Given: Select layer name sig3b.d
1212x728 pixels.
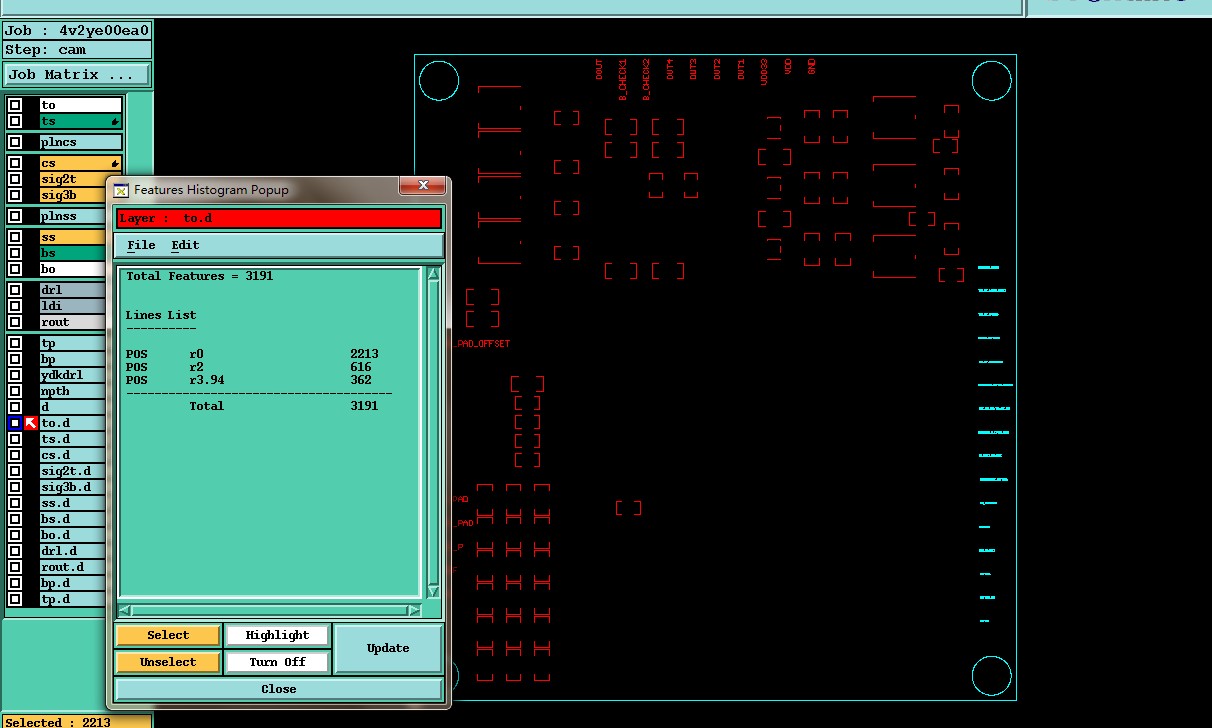Looking at the screenshot, I should click(x=73, y=487).
